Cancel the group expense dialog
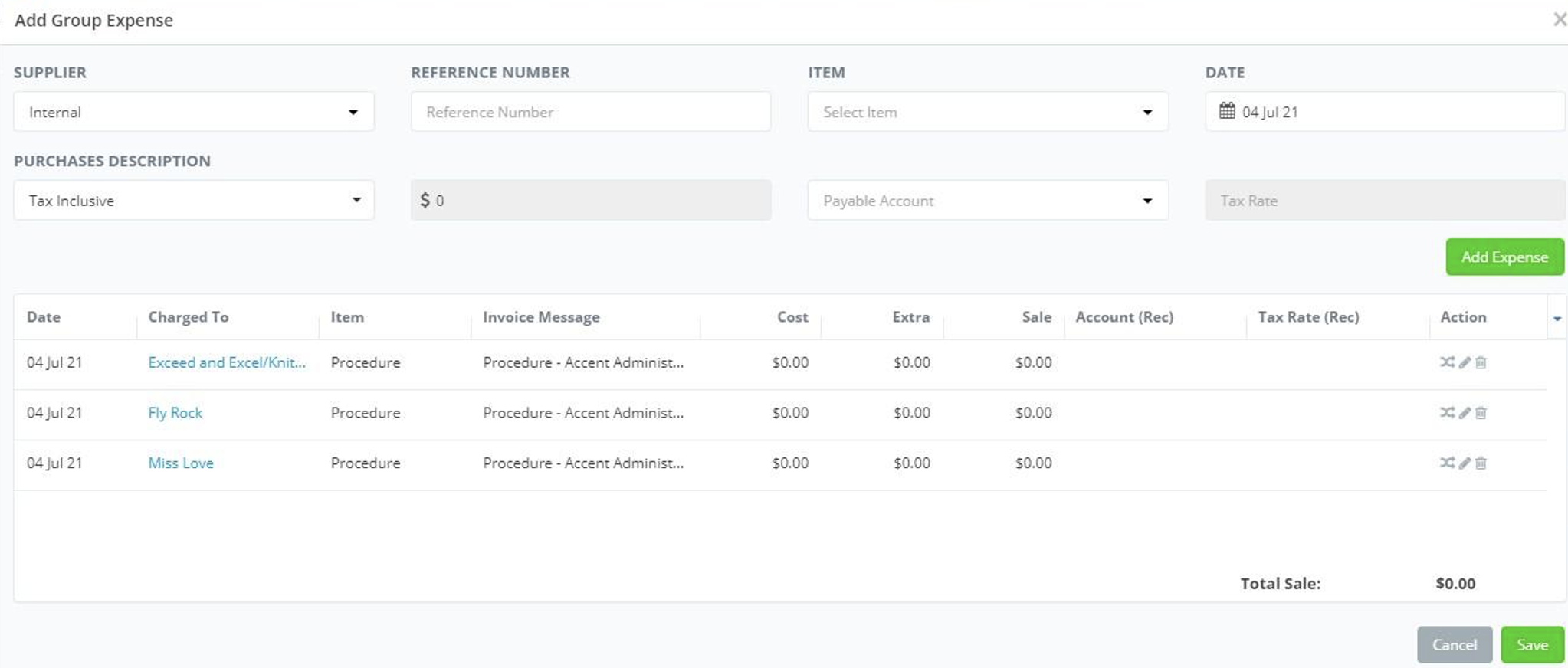The image size is (1568, 668). click(x=1454, y=645)
